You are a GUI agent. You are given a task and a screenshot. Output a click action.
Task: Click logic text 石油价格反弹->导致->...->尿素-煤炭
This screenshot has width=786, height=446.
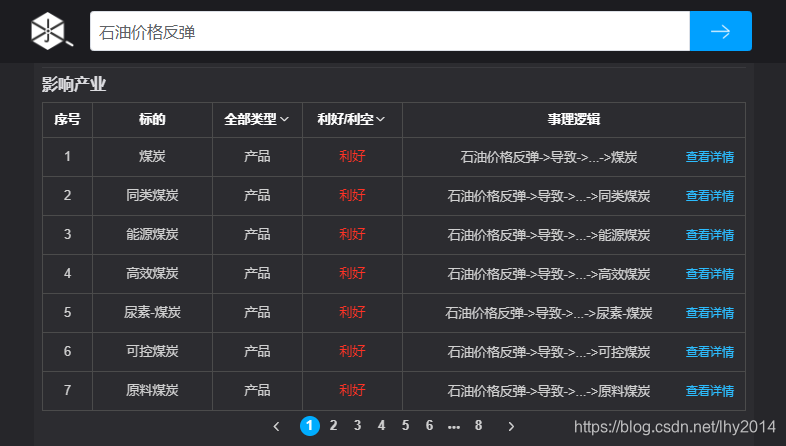pyautogui.click(x=549, y=313)
